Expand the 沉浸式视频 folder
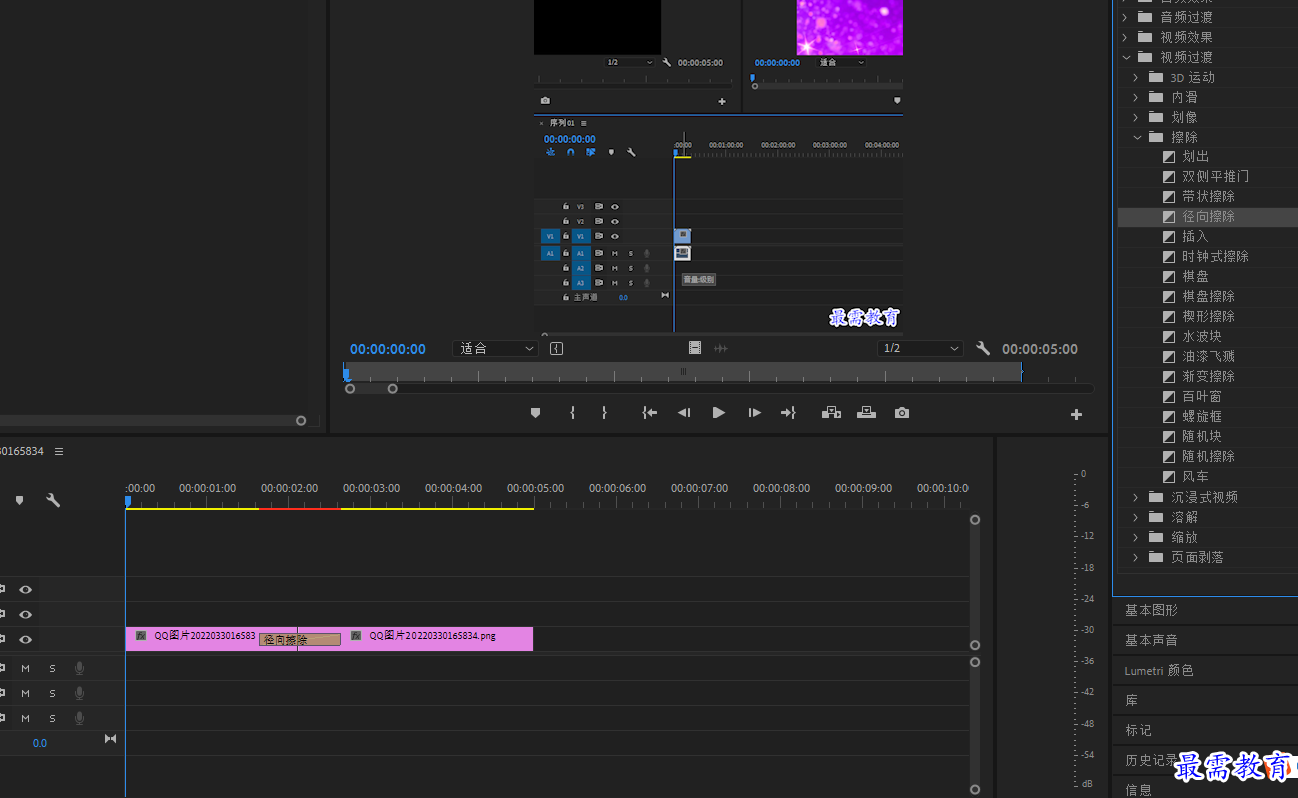 click(x=1136, y=497)
